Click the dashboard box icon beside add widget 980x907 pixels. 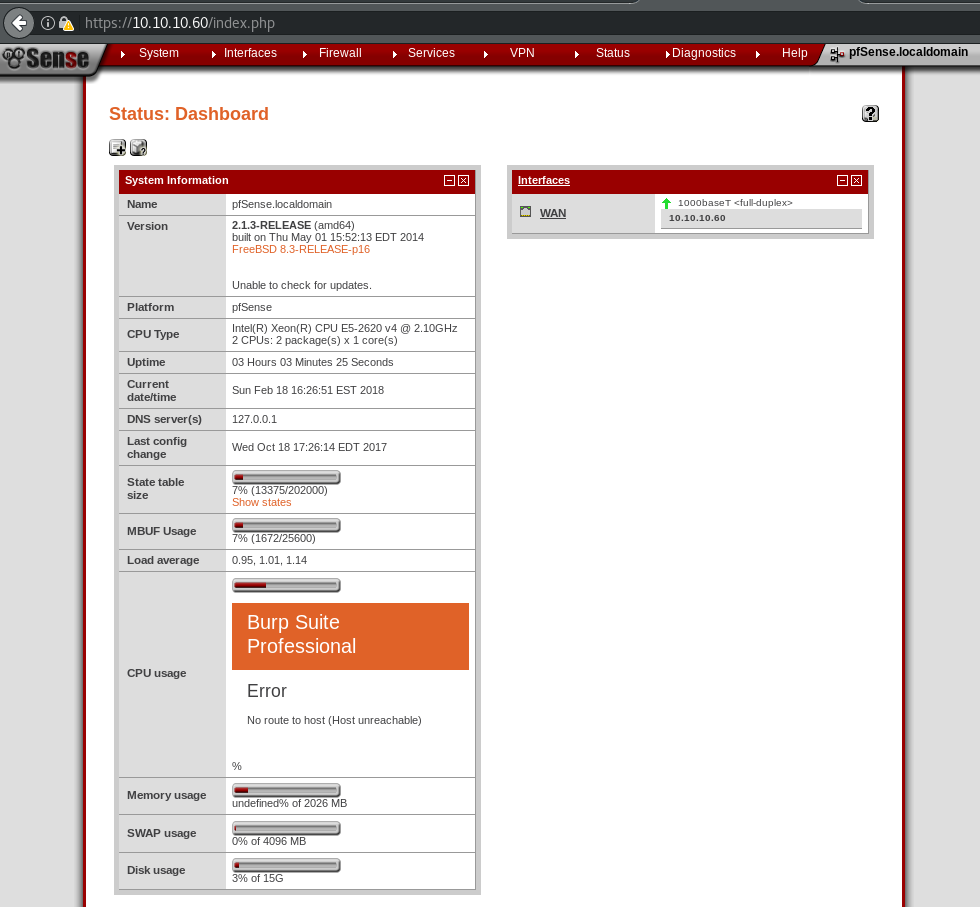click(x=138, y=148)
